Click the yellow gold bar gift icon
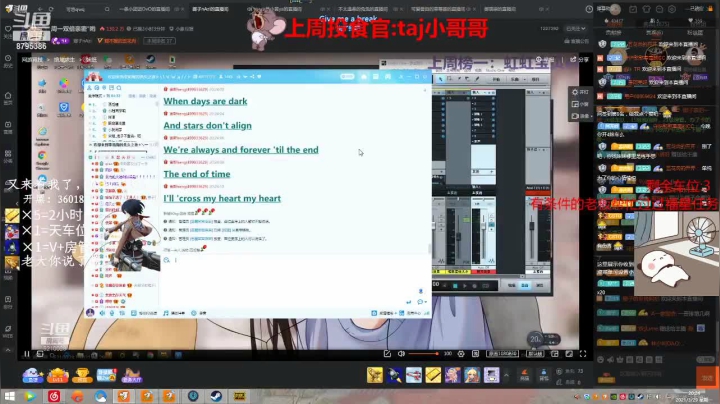The width and height of the screenshot is (720, 404). click(433, 375)
